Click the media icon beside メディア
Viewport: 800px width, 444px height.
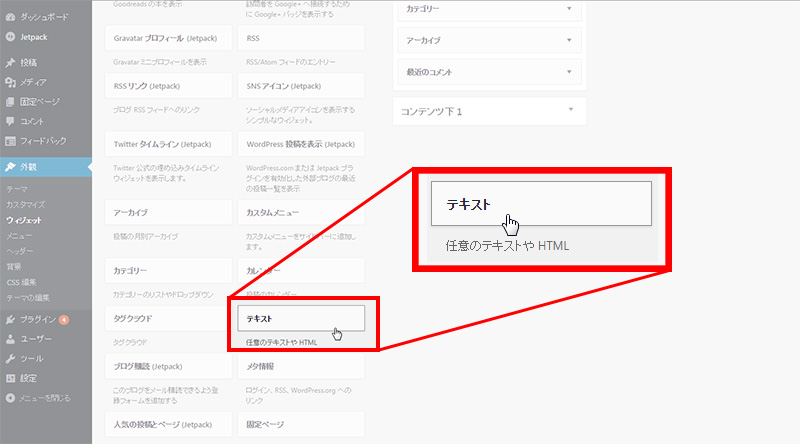point(9,82)
